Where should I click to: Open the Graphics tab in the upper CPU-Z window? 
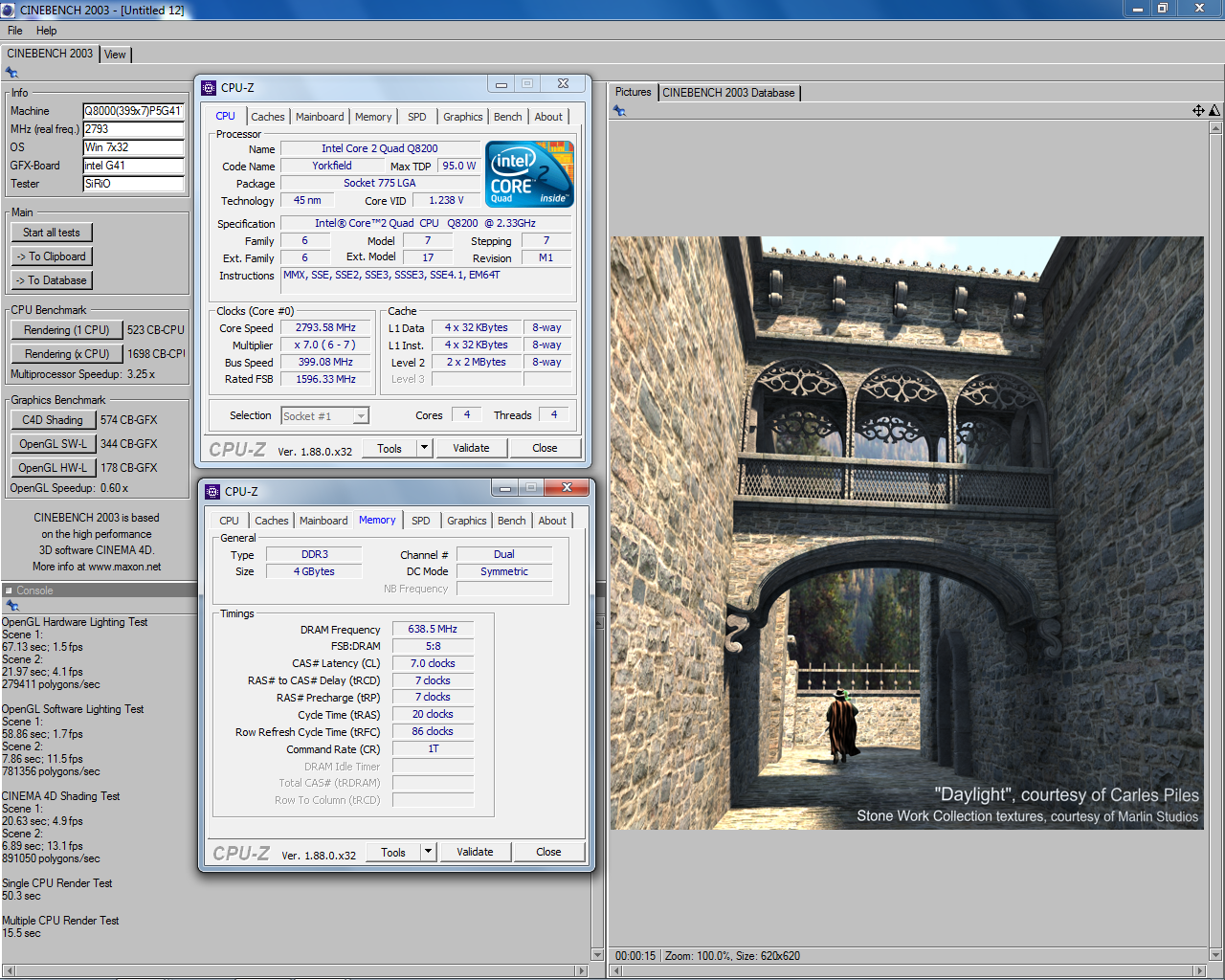463,117
